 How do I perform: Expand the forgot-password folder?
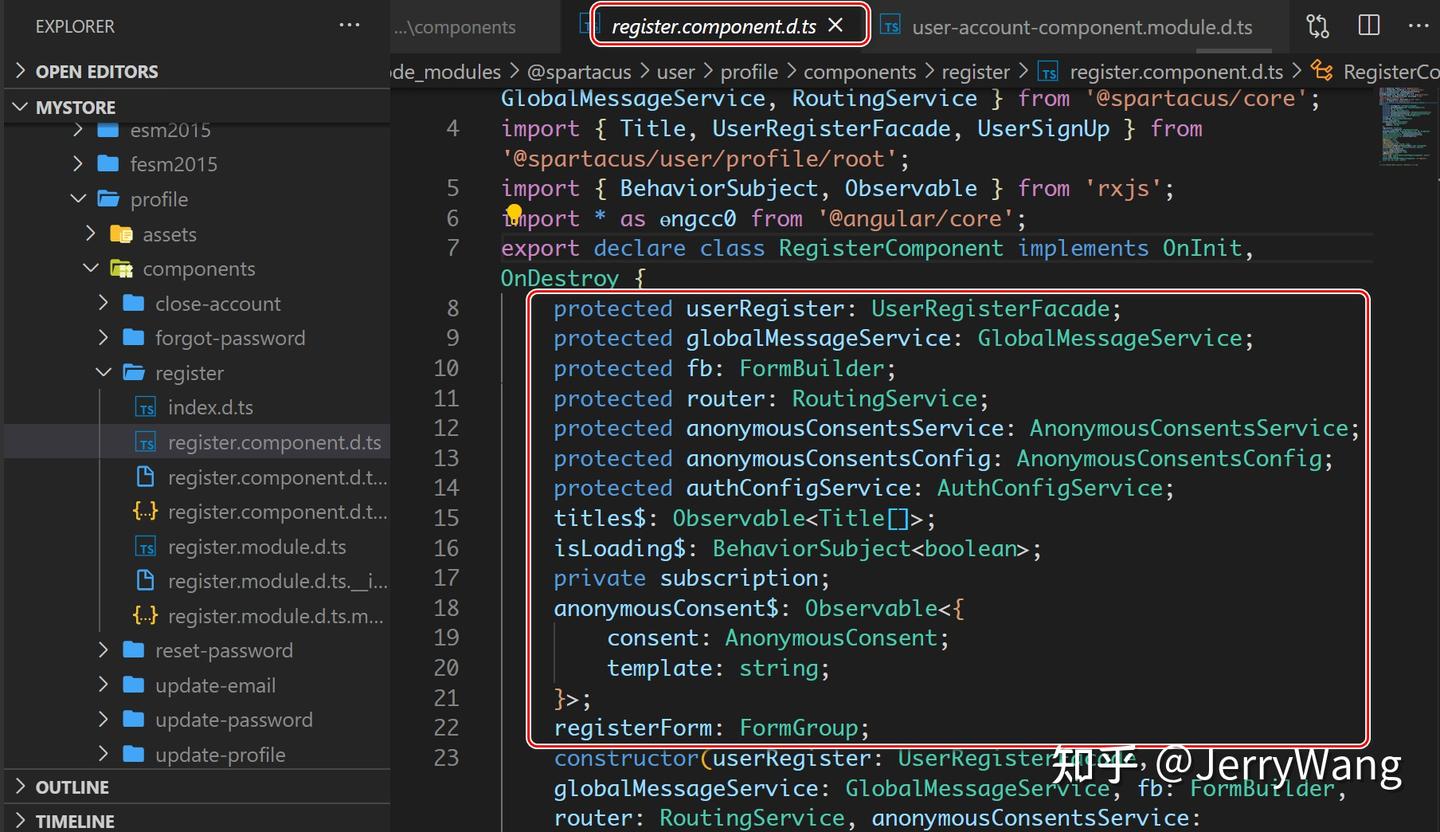(x=104, y=338)
